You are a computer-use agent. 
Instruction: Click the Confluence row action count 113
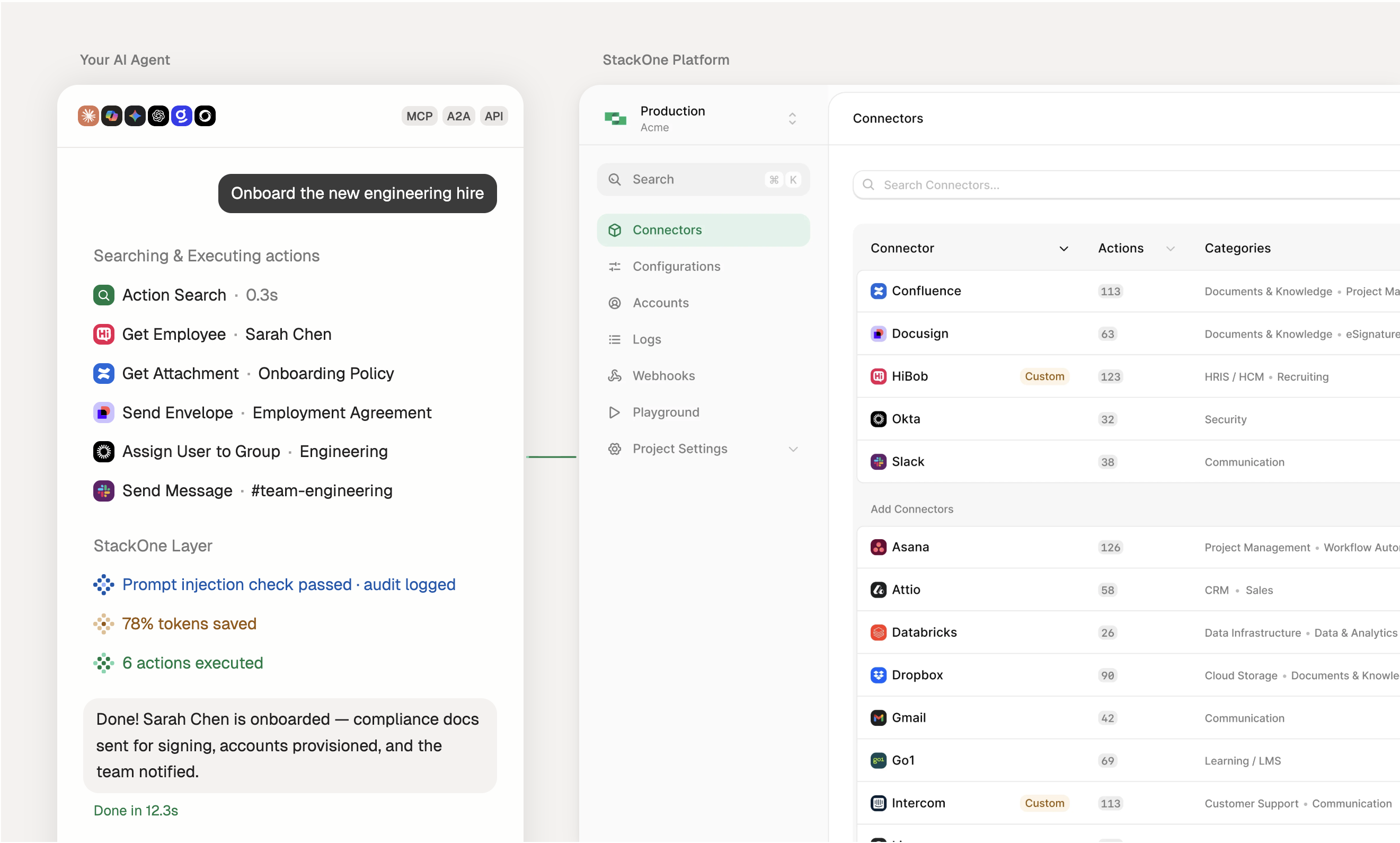[x=1110, y=291]
